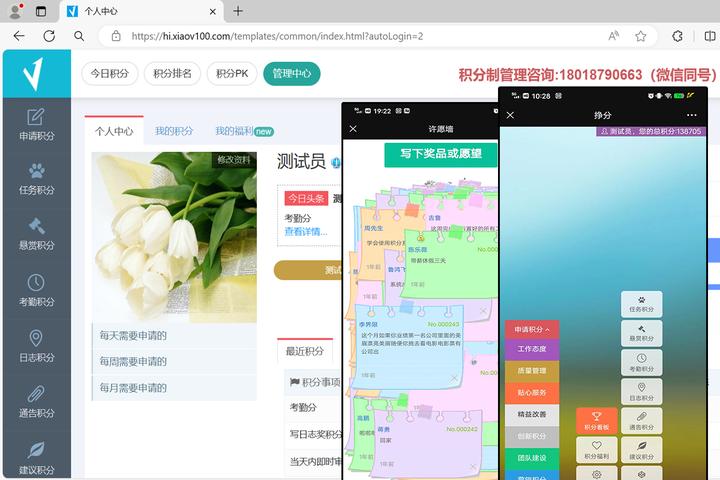Click the 写日志奖积分 row
The width and height of the screenshot is (720, 480).
pyautogui.click(x=315, y=434)
